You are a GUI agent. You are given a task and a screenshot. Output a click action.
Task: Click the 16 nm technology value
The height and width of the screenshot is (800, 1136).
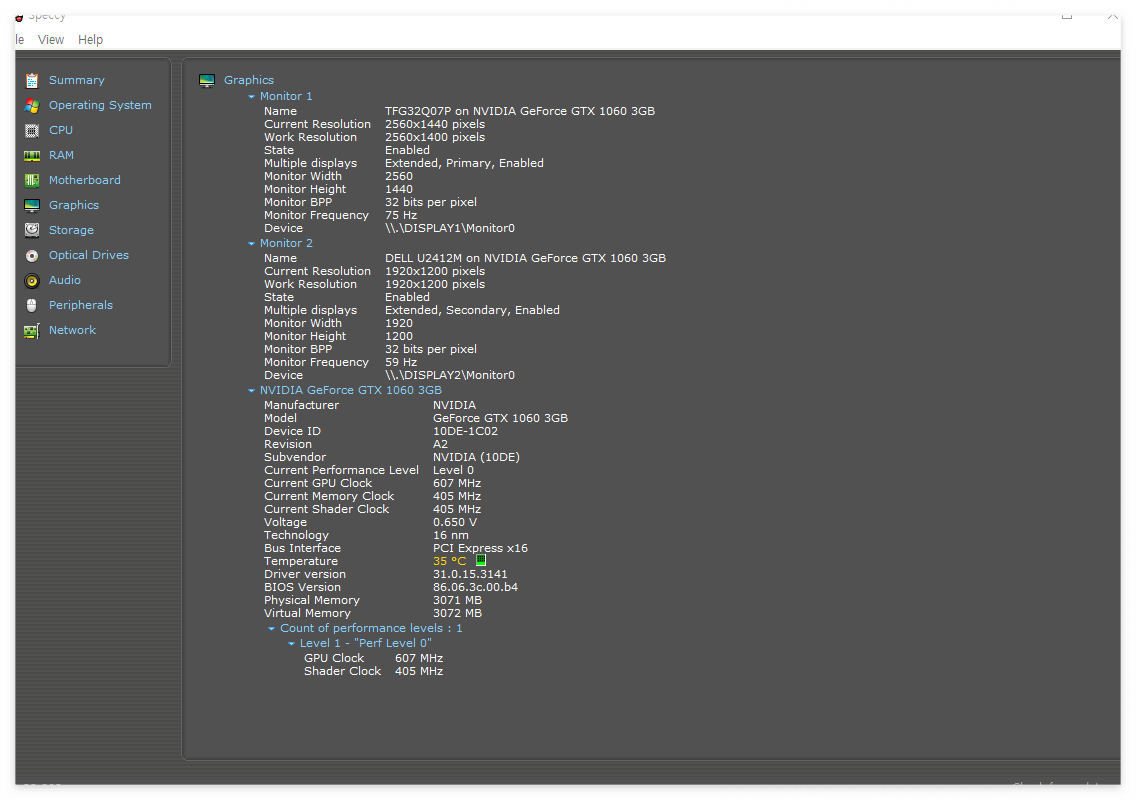pos(451,536)
